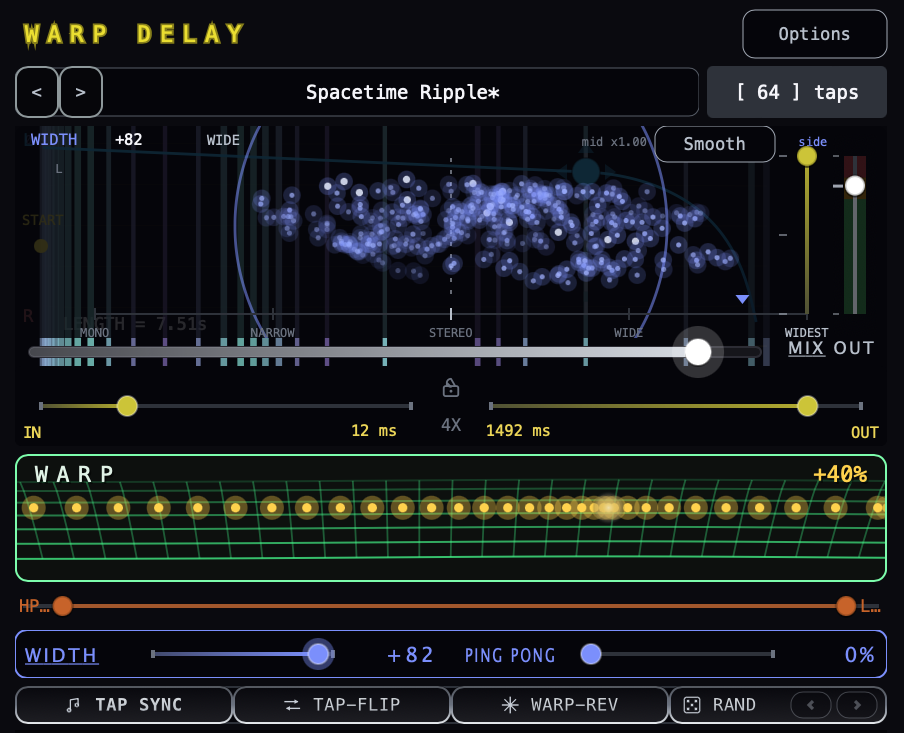This screenshot has width=904, height=733.
Task: Click the mid x1.00 label
Action: tap(613, 142)
